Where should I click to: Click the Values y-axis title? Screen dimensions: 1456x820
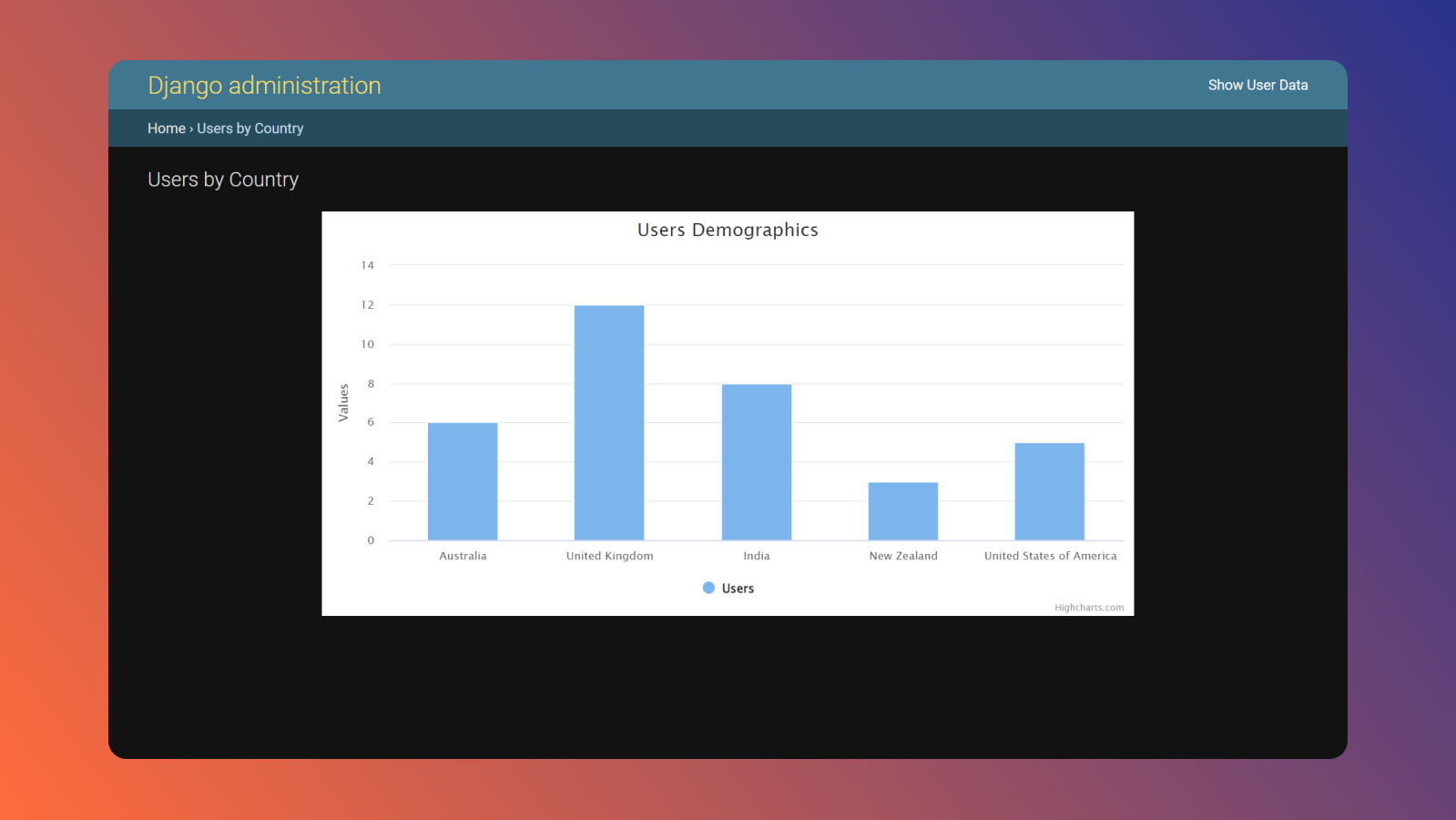coord(343,403)
